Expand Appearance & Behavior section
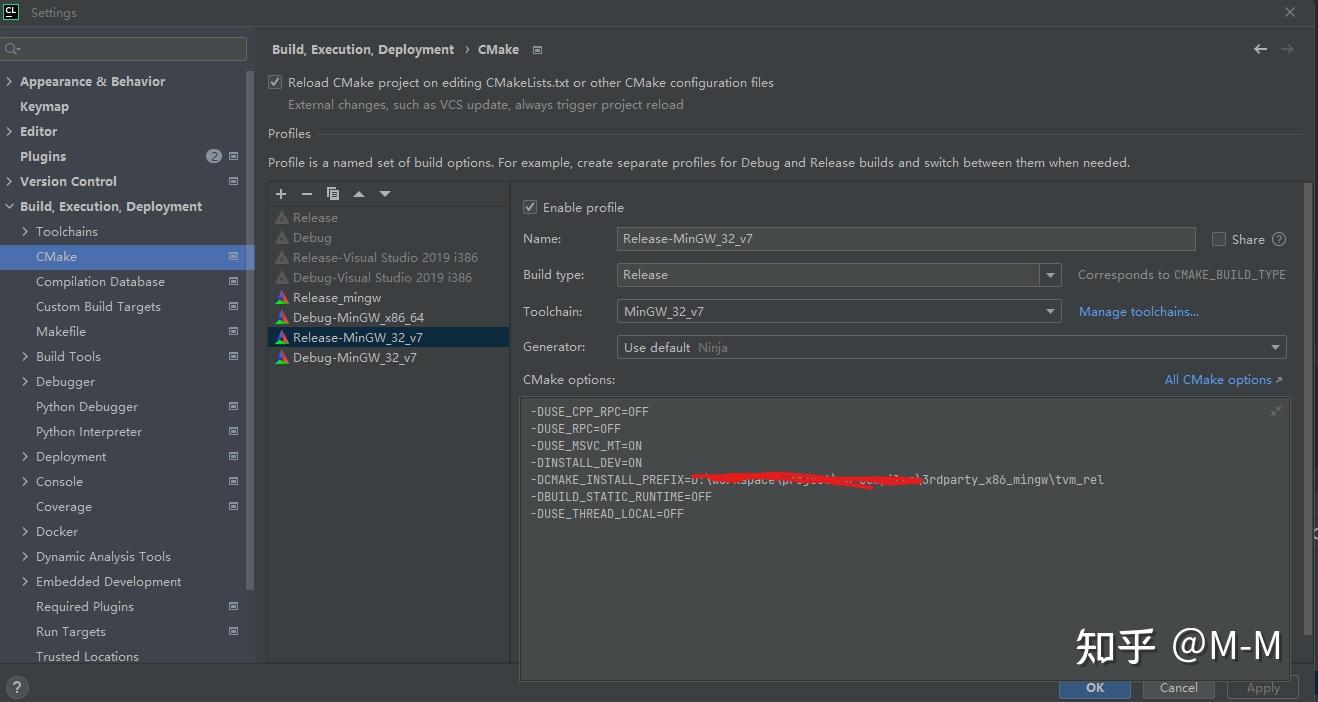1318x702 pixels. (9, 81)
